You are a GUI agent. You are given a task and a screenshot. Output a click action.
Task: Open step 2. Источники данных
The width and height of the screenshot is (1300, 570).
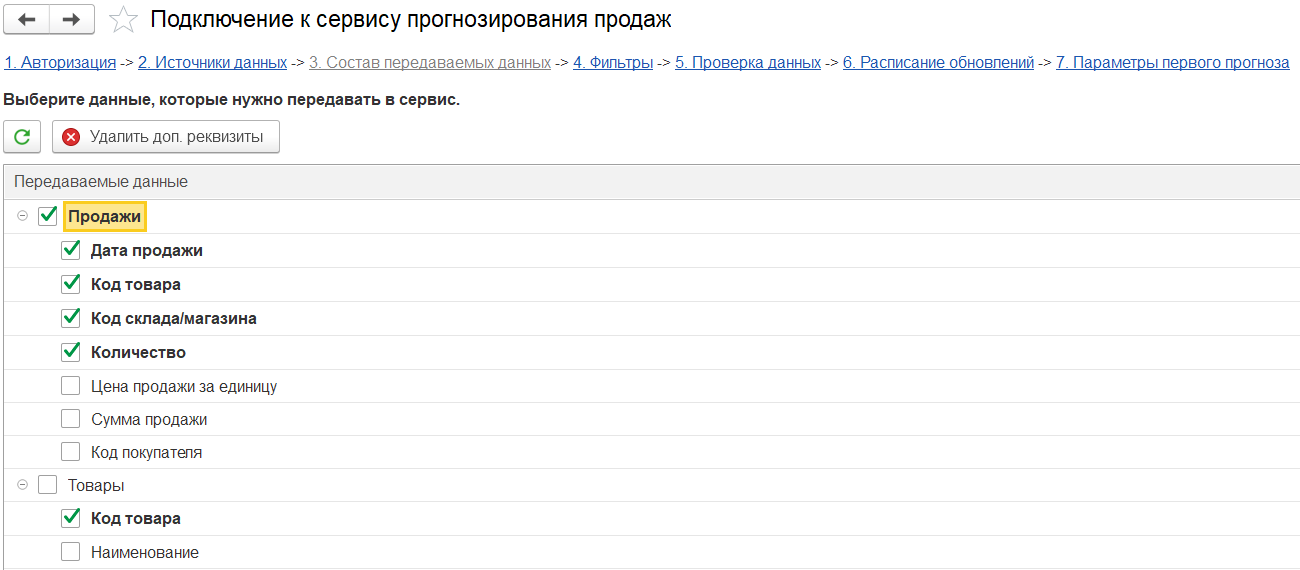click(212, 62)
